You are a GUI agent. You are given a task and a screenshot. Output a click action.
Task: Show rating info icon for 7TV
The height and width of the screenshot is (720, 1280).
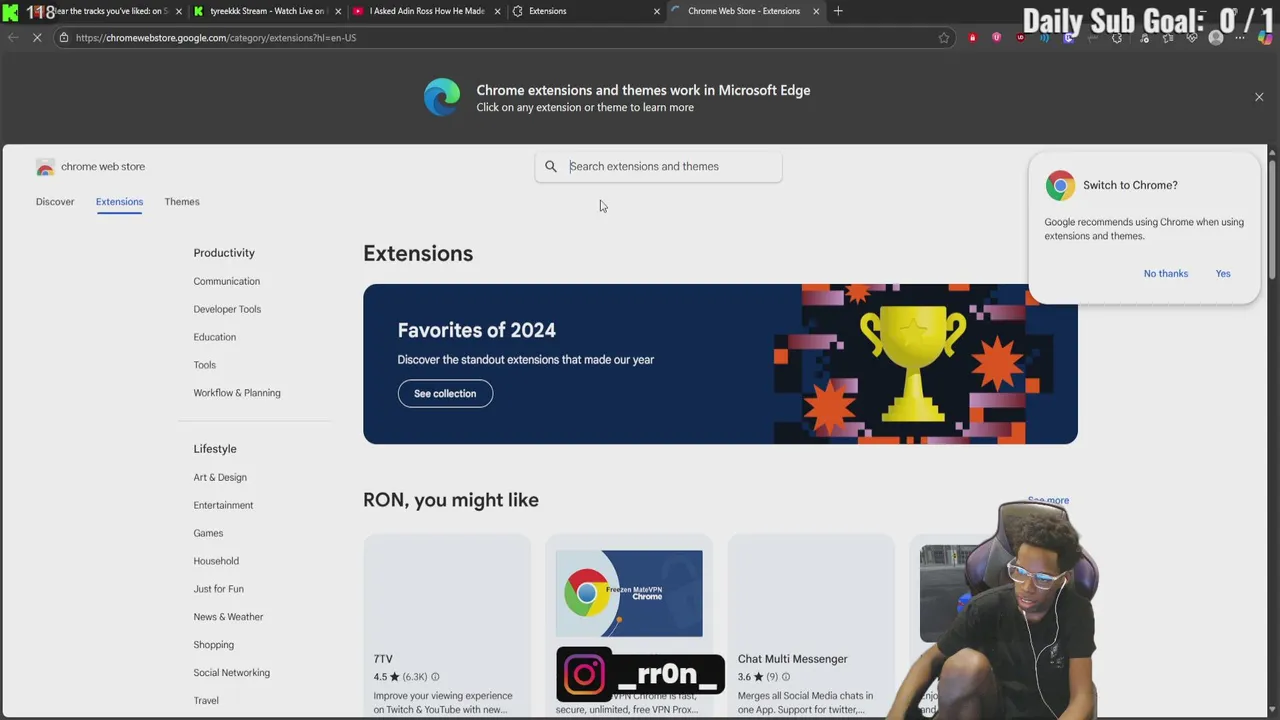[x=435, y=677]
